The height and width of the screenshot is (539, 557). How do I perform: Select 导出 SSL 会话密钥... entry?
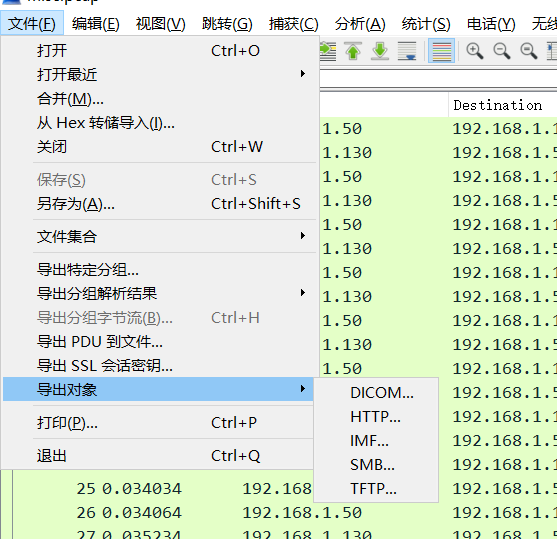159,366
